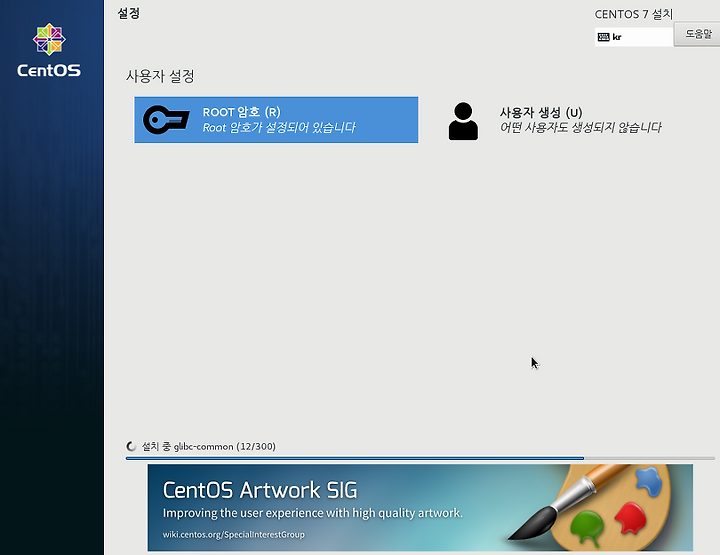The image size is (720, 555).
Task: Click the keyboard icon beside kr
Action: (604, 37)
